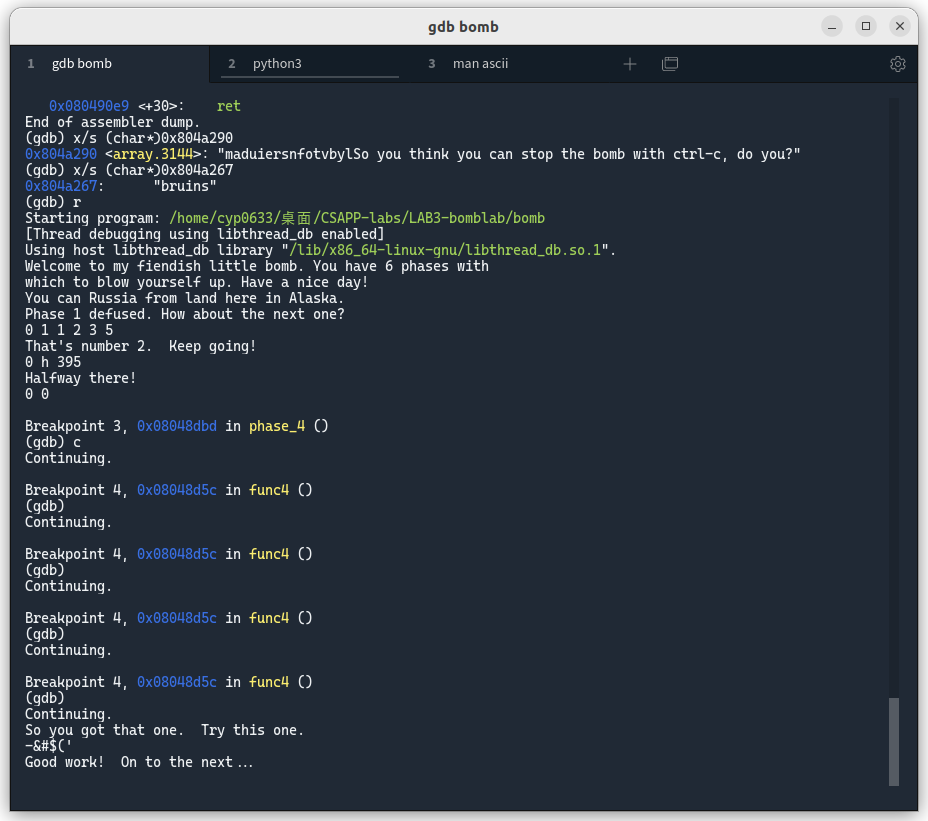Click the "(gdb) c" command line
This screenshot has height=821, width=928.
point(53,442)
